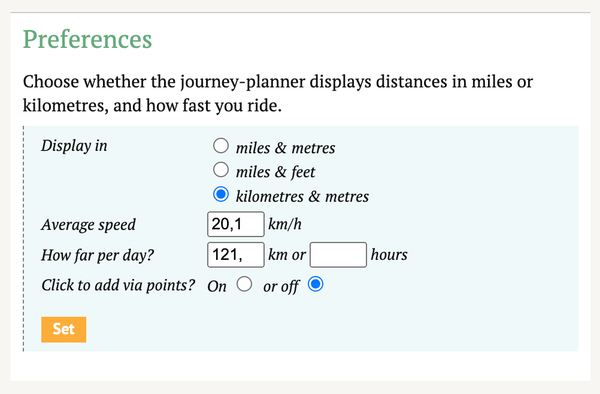
Task: Click the 'hours' unit text
Action: (x=389, y=255)
